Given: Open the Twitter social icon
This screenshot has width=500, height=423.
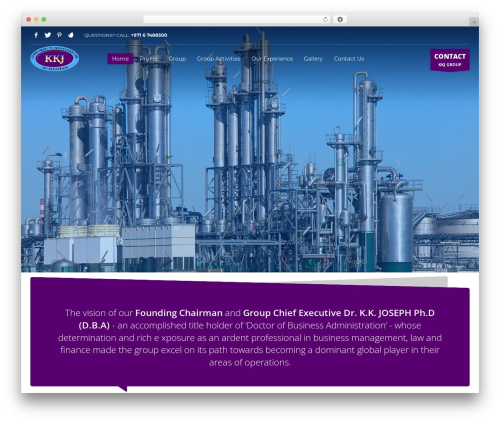Looking at the screenshot, I should 48,35.
